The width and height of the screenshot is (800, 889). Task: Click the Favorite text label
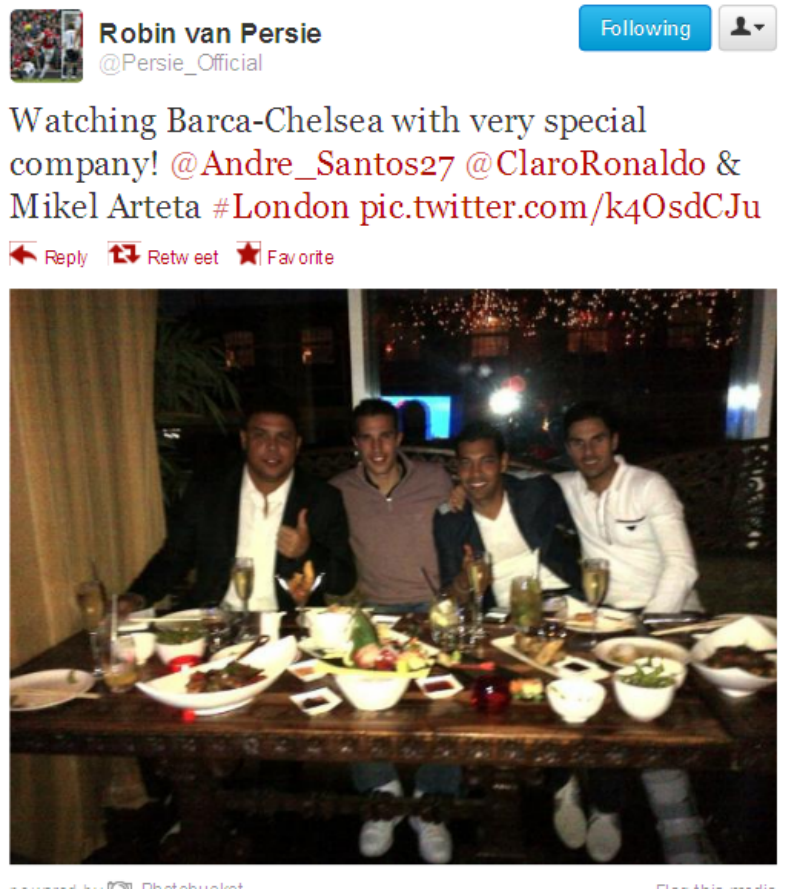[x=300, y=257]
